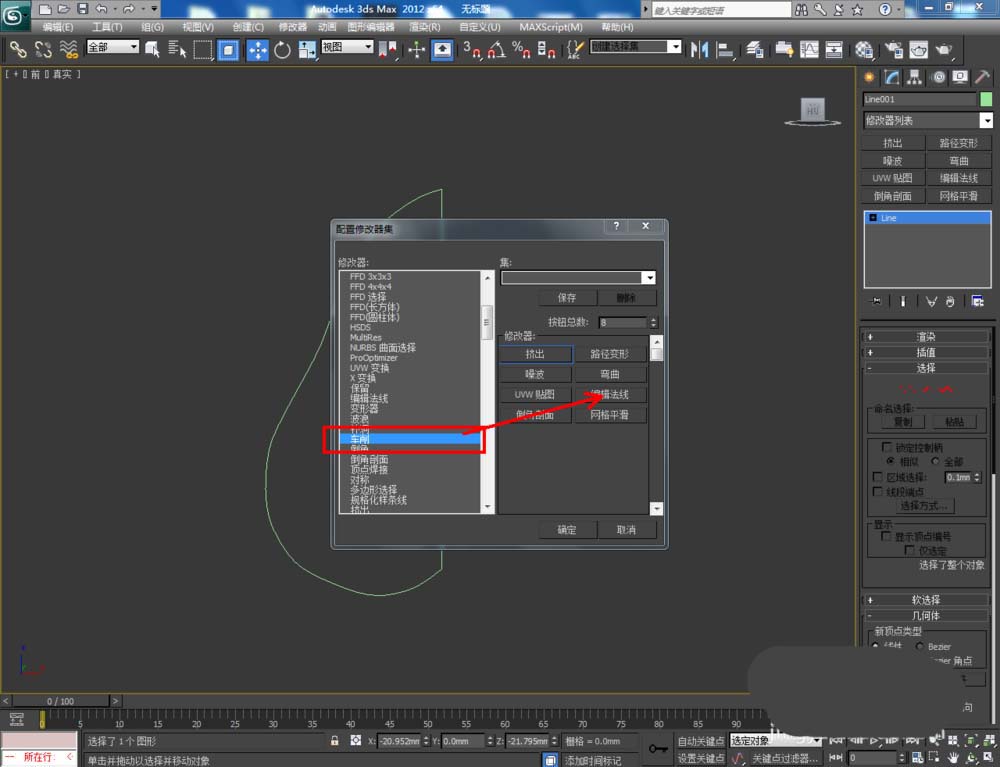Select 倒角剖面 in the modifier list
Viewport: 1000px width, 767px height.
(x=369, y=460)
